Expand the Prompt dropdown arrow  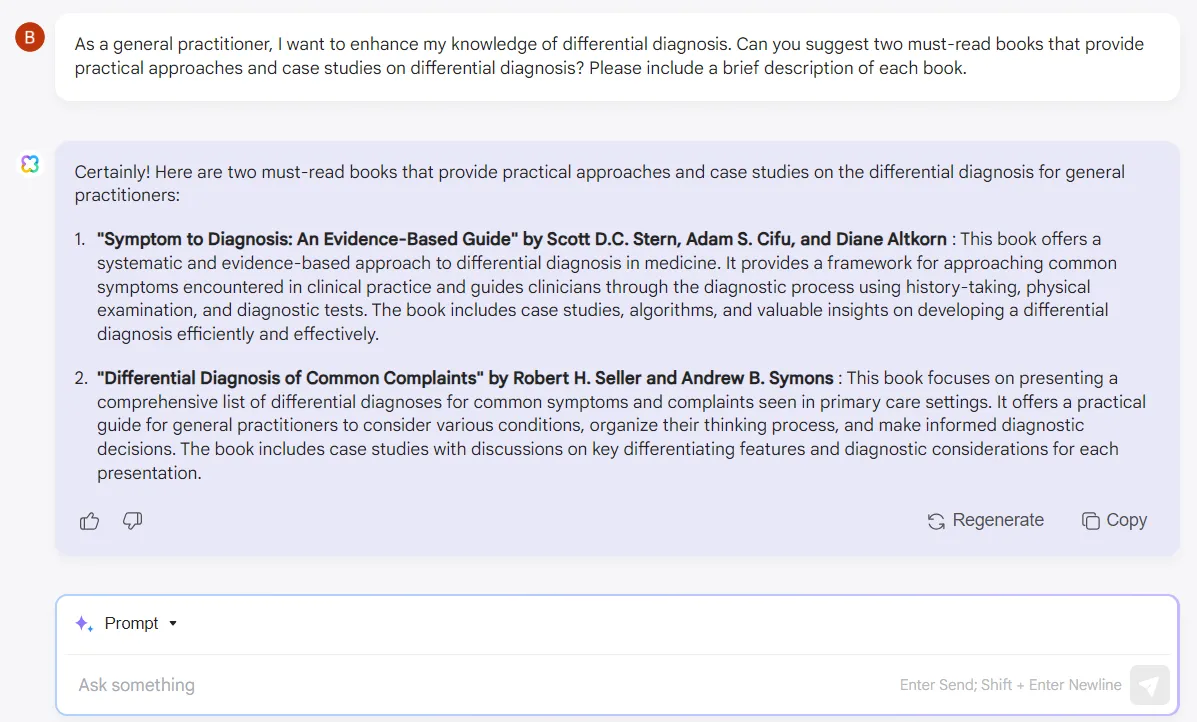[173, 624]
